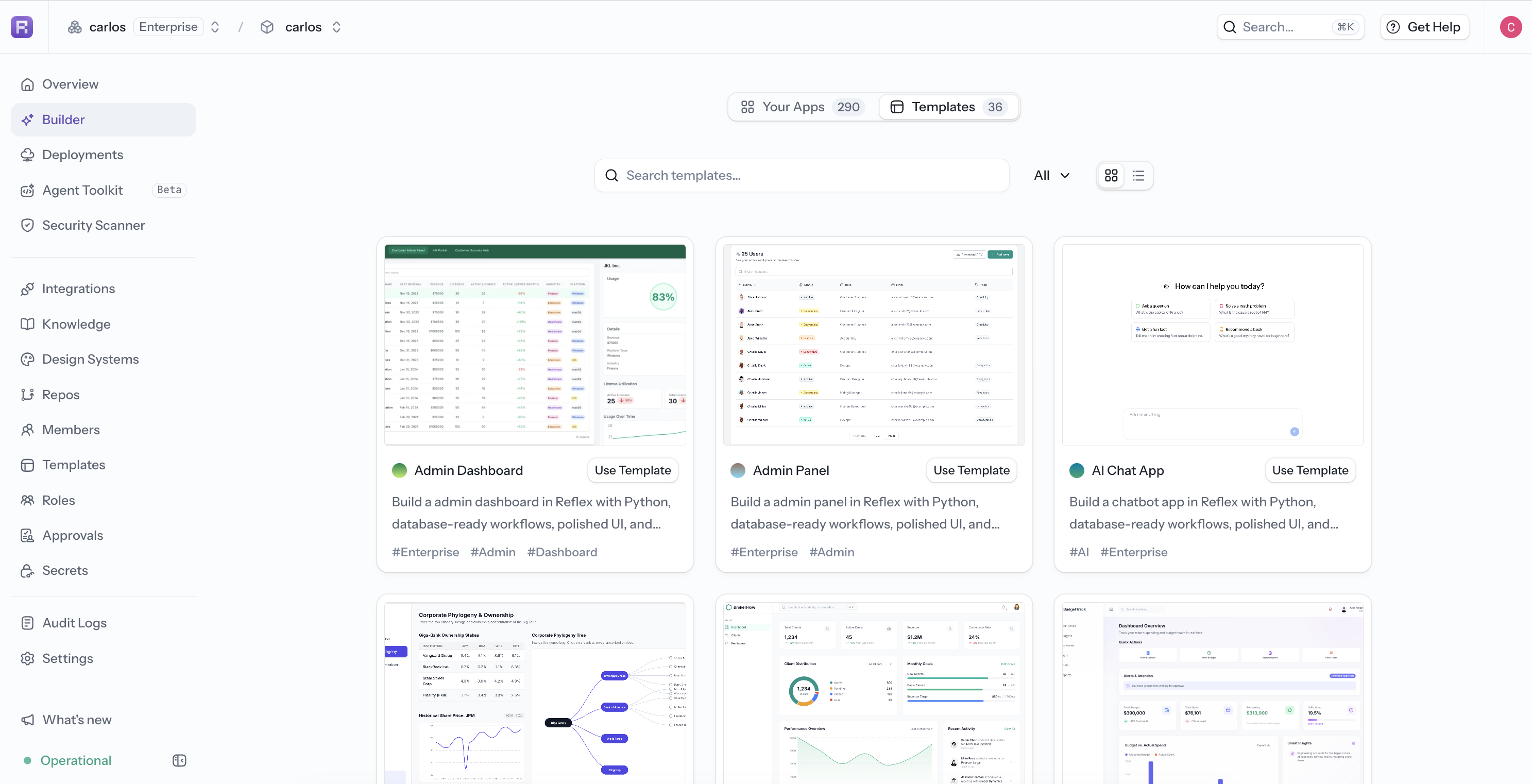The width and height of the screenshot is (1532, 784).
Task: Switch to grid view layout
Action: pos(1111,176)
